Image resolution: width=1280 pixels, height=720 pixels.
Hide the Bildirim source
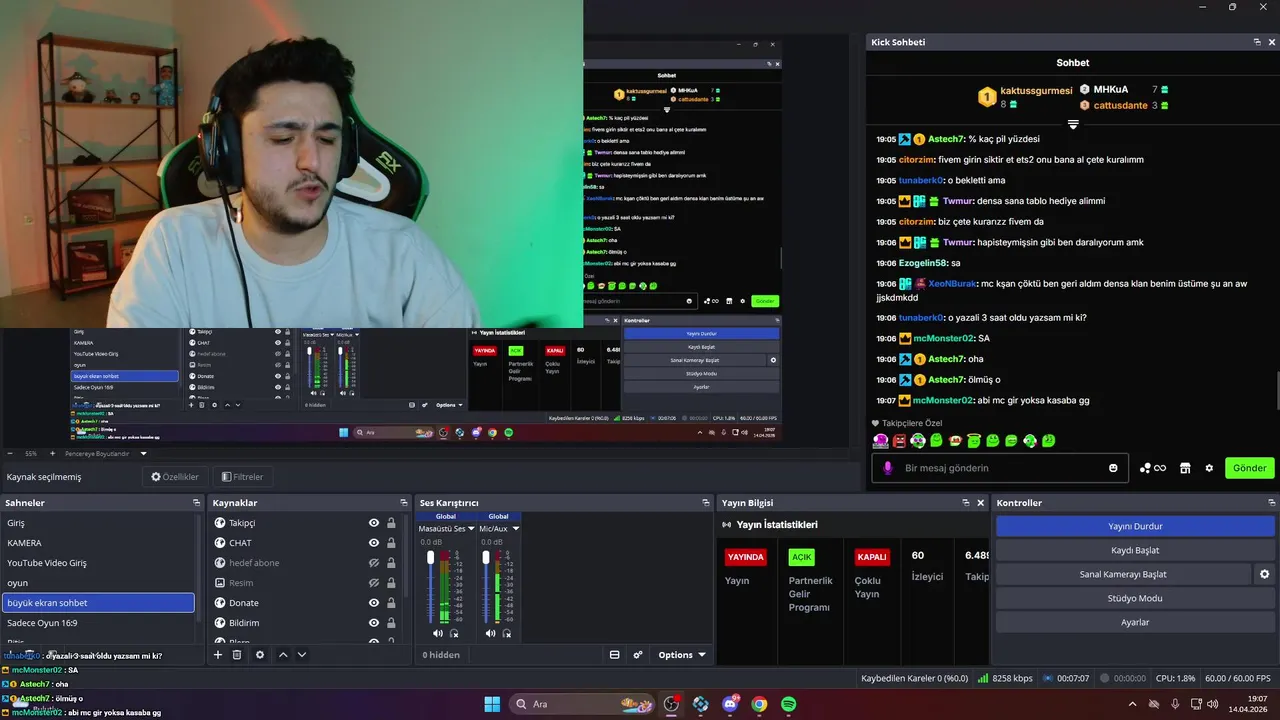[374, 623]
